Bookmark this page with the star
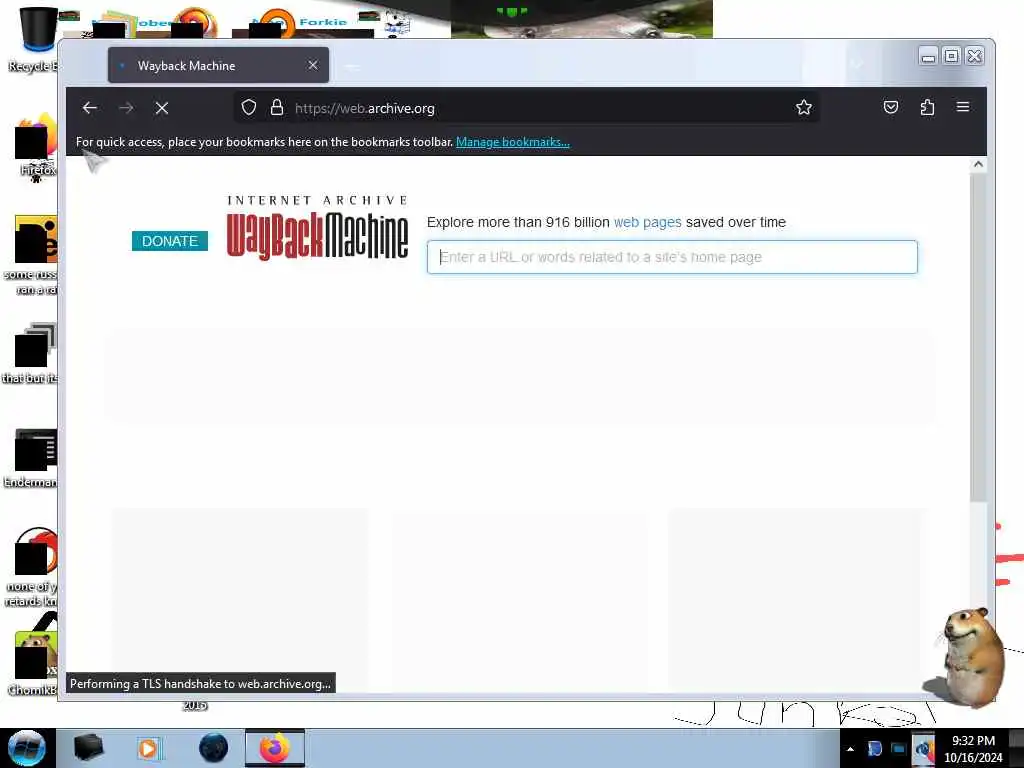This screenshot has height=768, width=1024. pos(804,108)
